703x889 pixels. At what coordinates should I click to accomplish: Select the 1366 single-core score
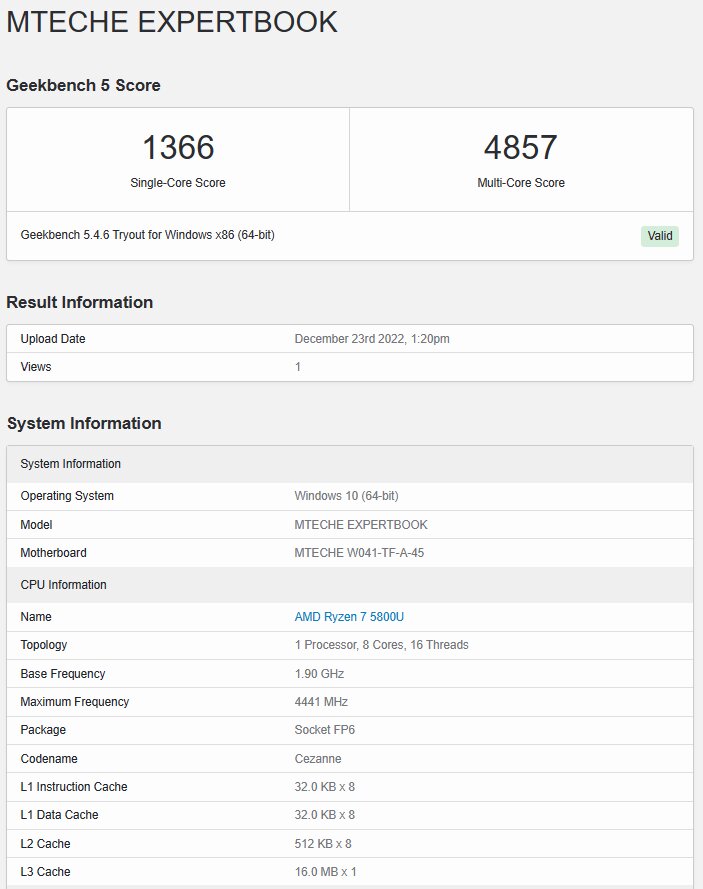click(178, 147)
